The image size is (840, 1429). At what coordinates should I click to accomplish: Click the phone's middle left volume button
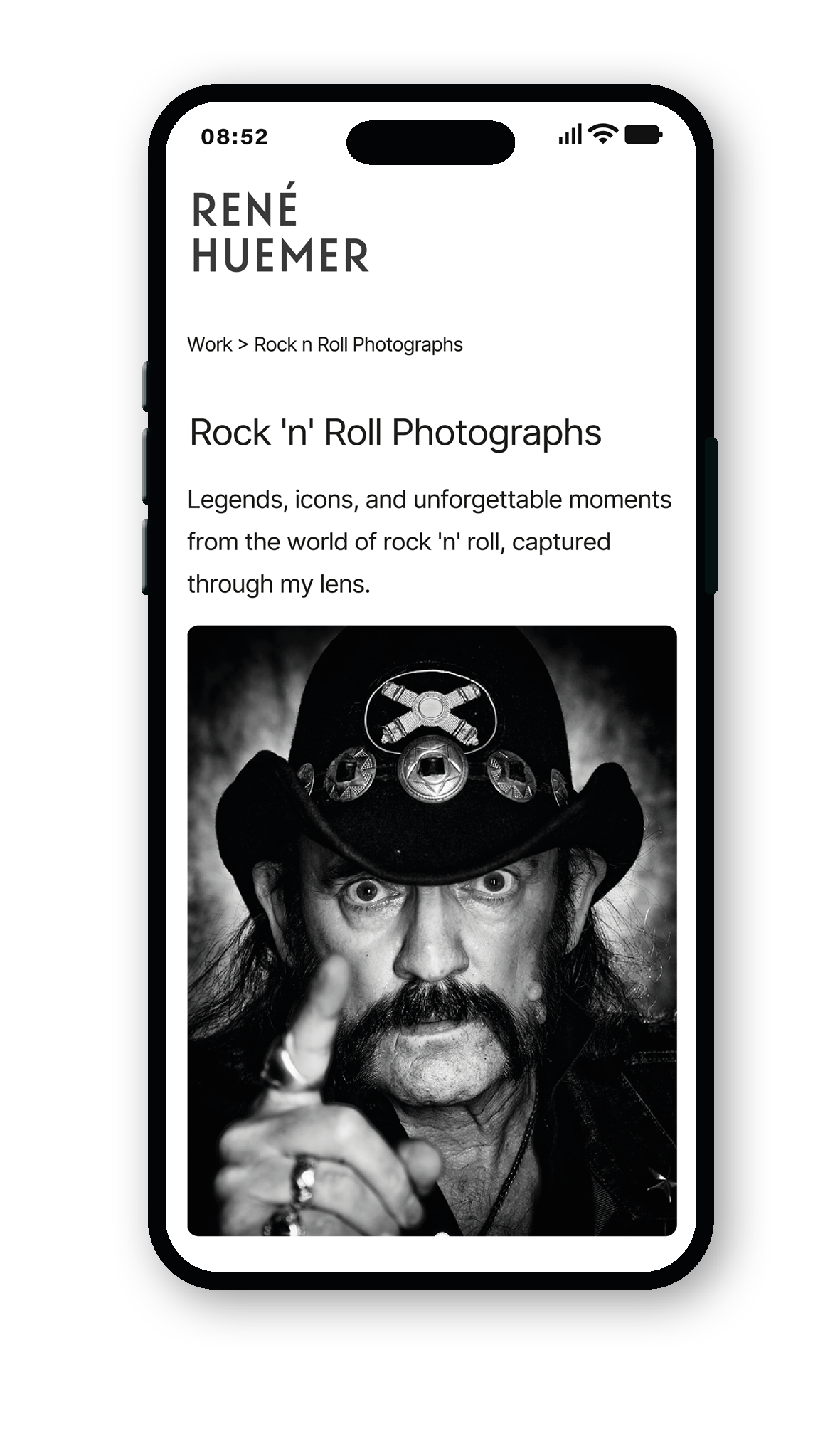pos(146,466)
